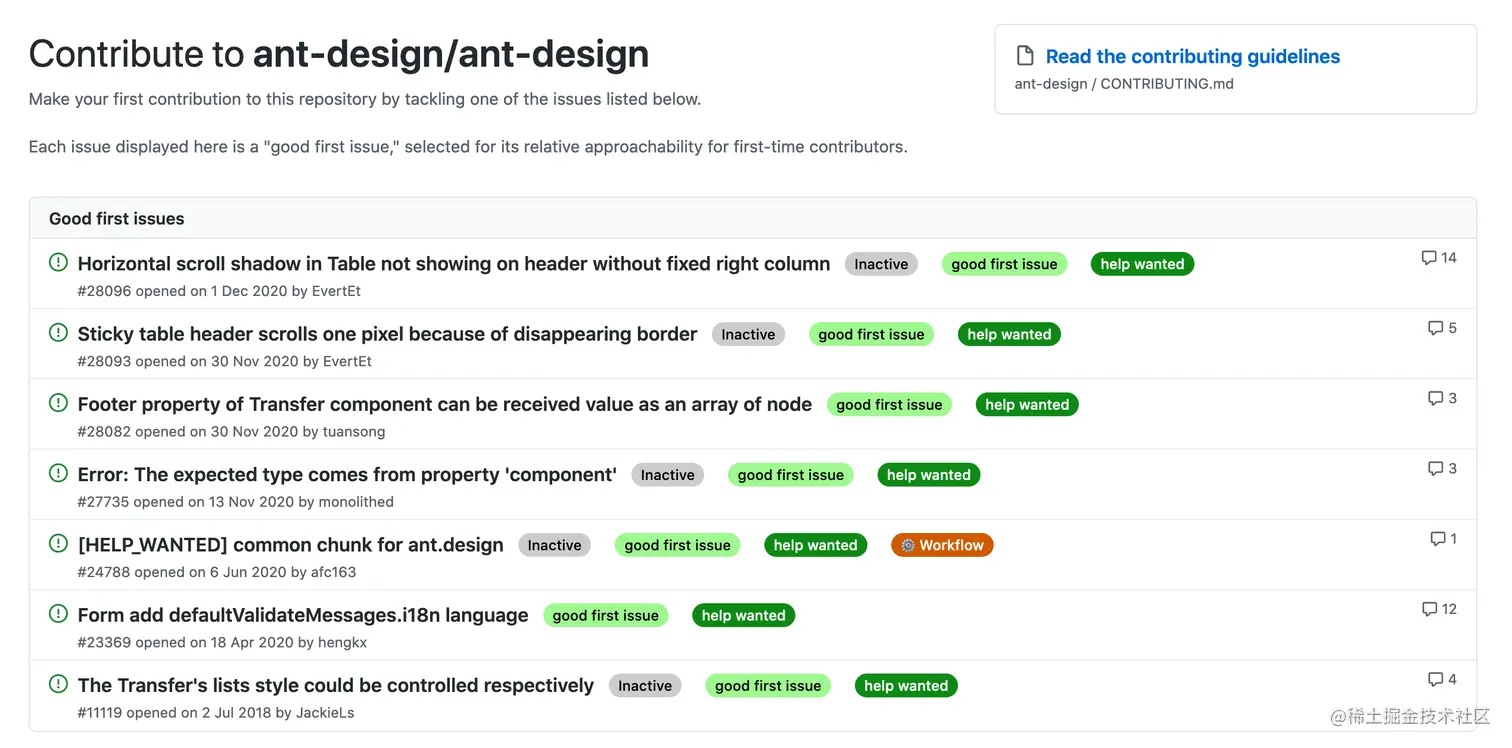Click the file icon beside contributing guidelines
The height and width of the screenshot is (748, 1512).
1024,56
